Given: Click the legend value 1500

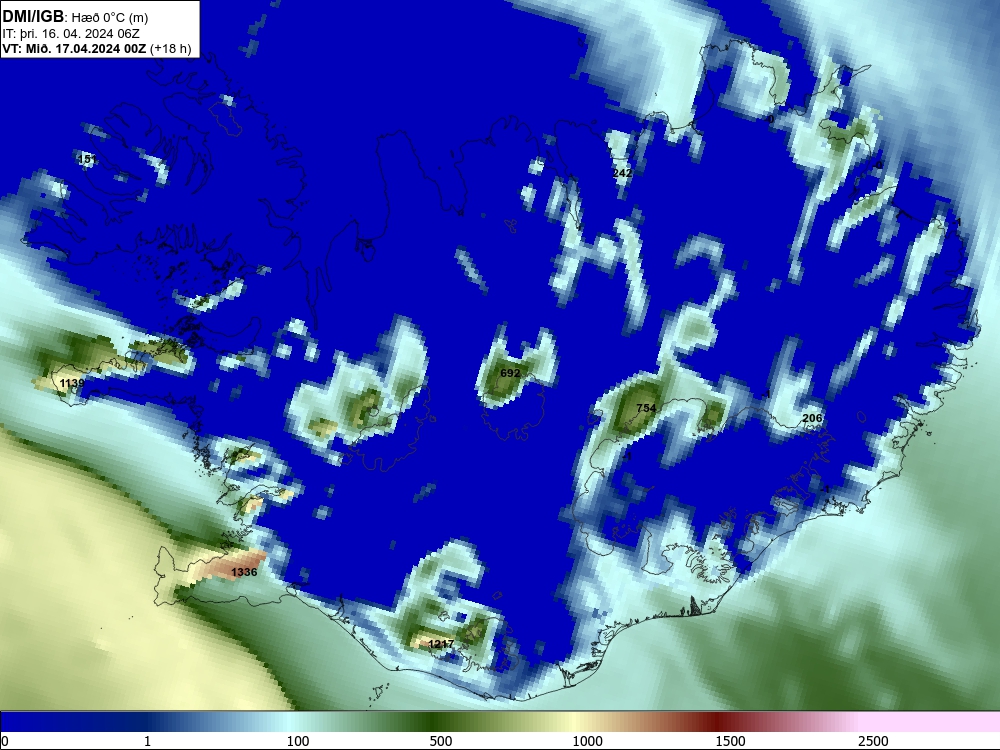Looking at the screenshot, I should click(x=730, y=741).
